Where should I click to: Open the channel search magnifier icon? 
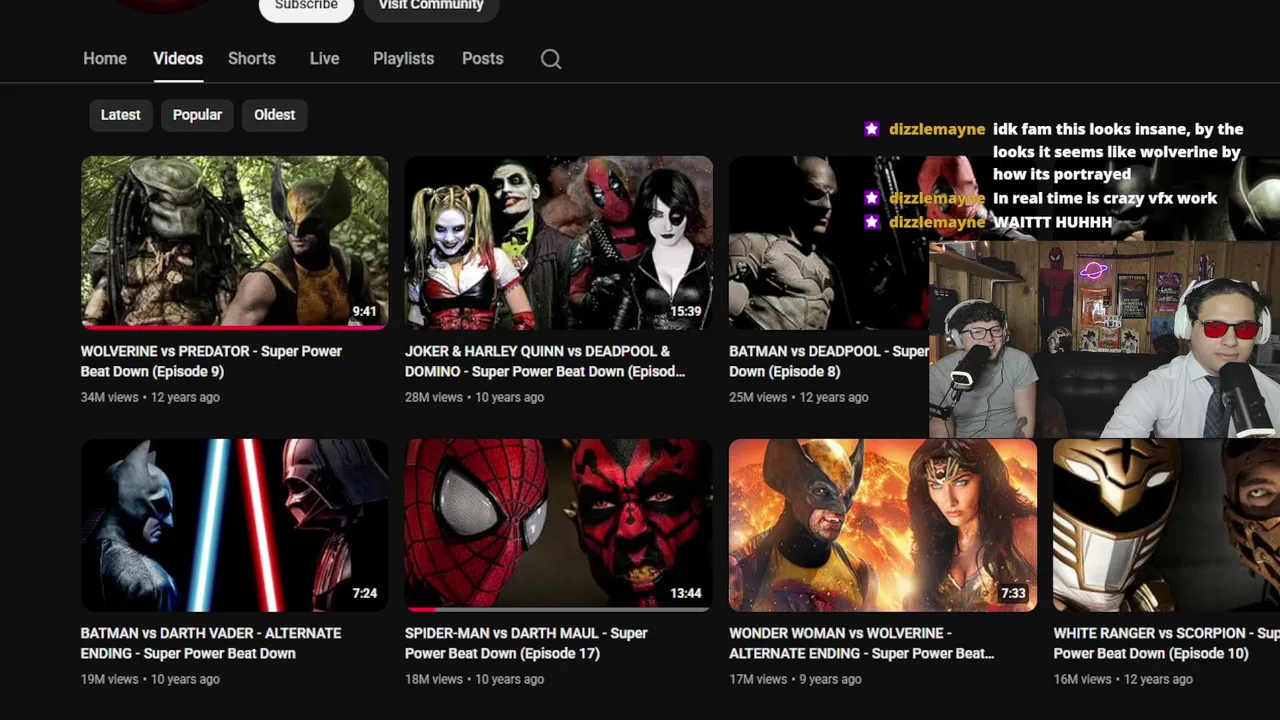point(551,59)
